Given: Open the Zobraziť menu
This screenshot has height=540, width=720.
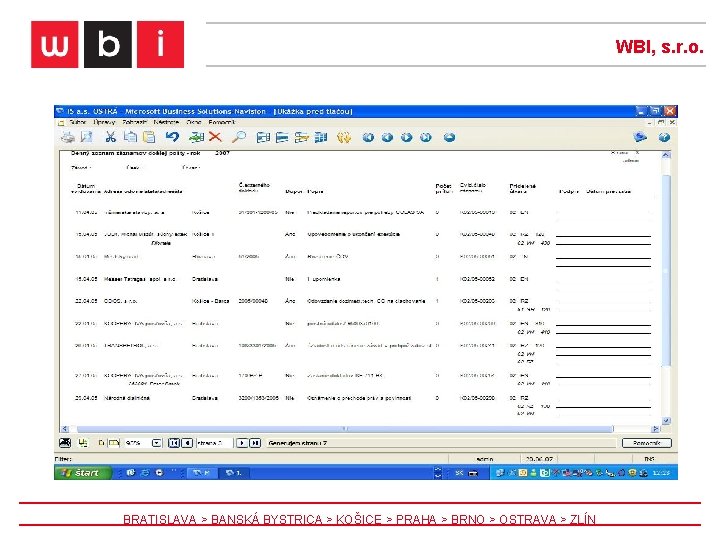Looking at the screenshot, I should (x=135, y=122).
